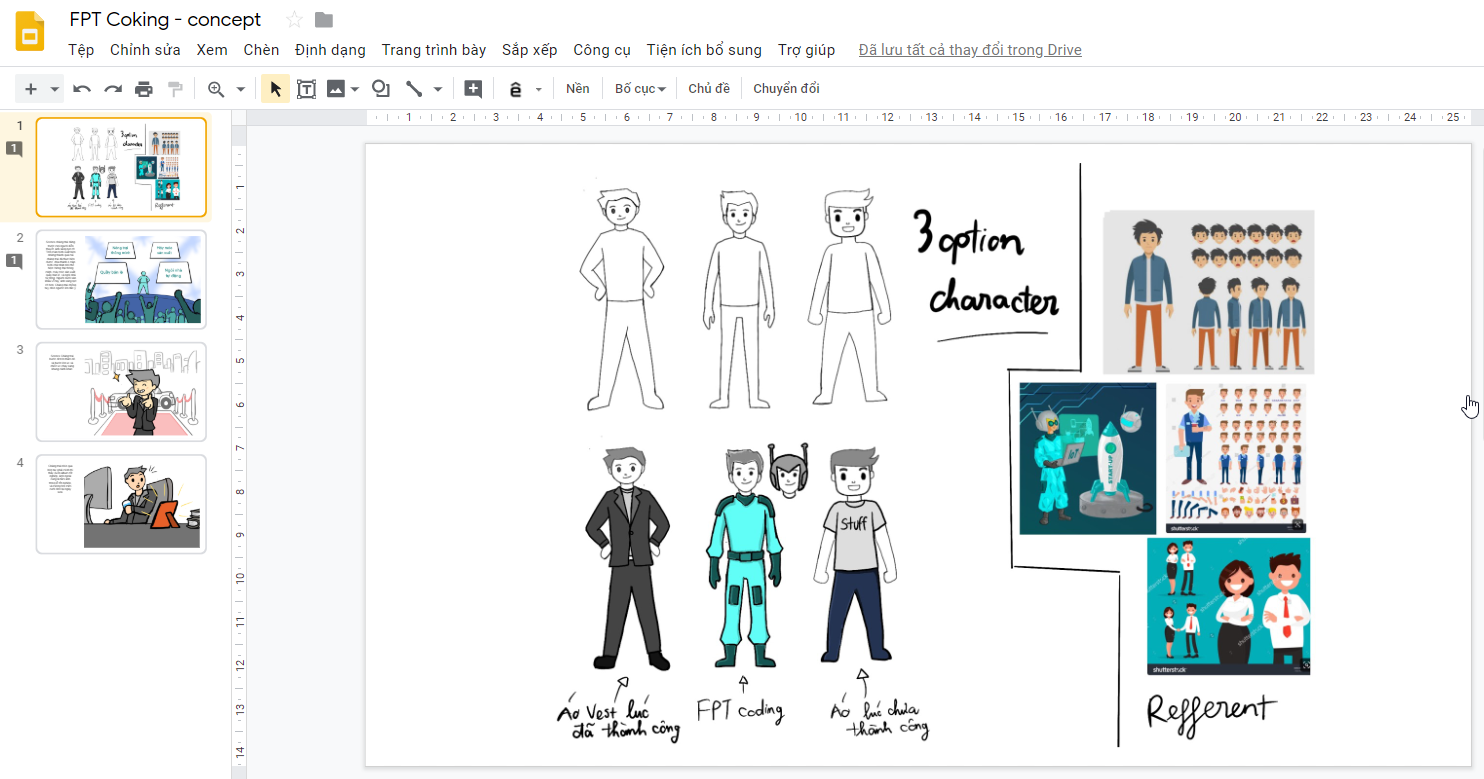Open the Tiện ích bổ sung menu
The width and height of the screenshot is (1484, 779).
point(704,50)
